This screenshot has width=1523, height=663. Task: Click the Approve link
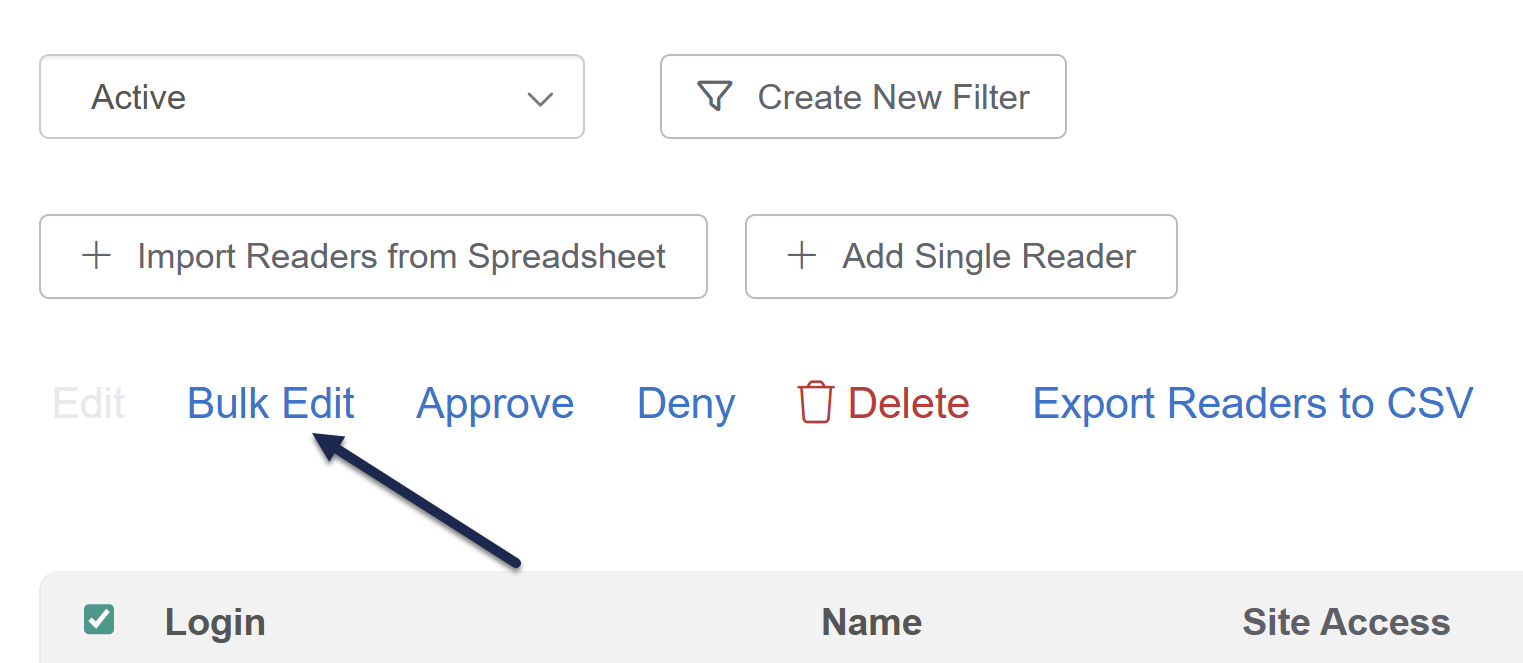(x=495, y=403)
